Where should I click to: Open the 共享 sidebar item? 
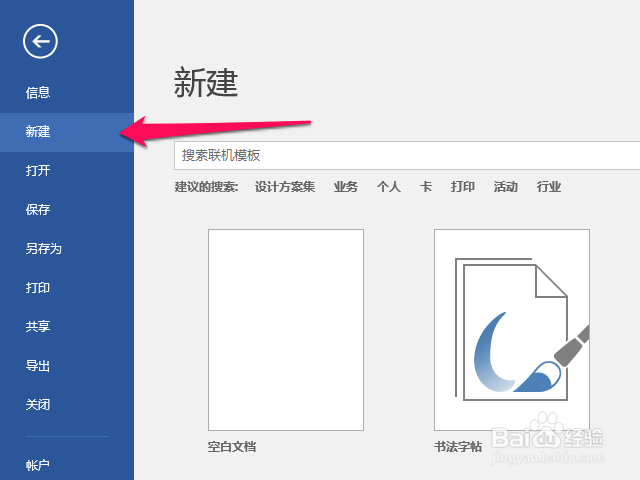38,327
